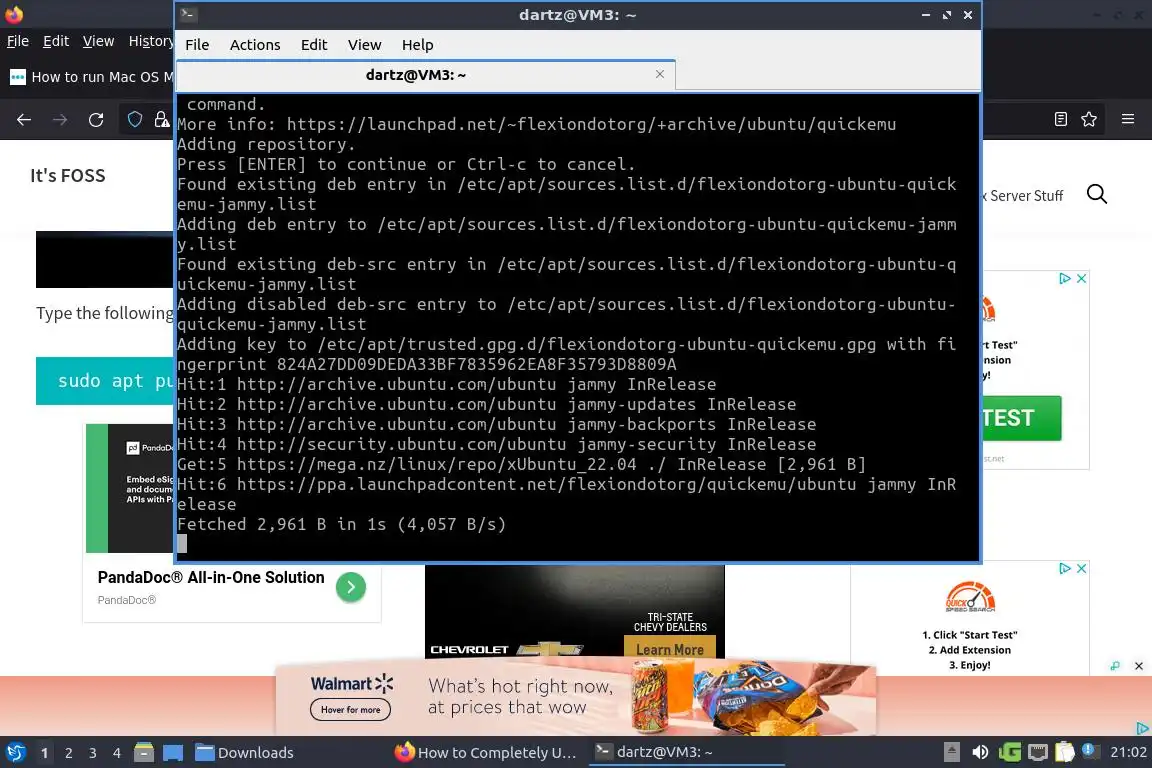Open PandaDoc All-in-One Solution ad title
The height and width of the screenshot is (768, 1152).
click(211, 578)
